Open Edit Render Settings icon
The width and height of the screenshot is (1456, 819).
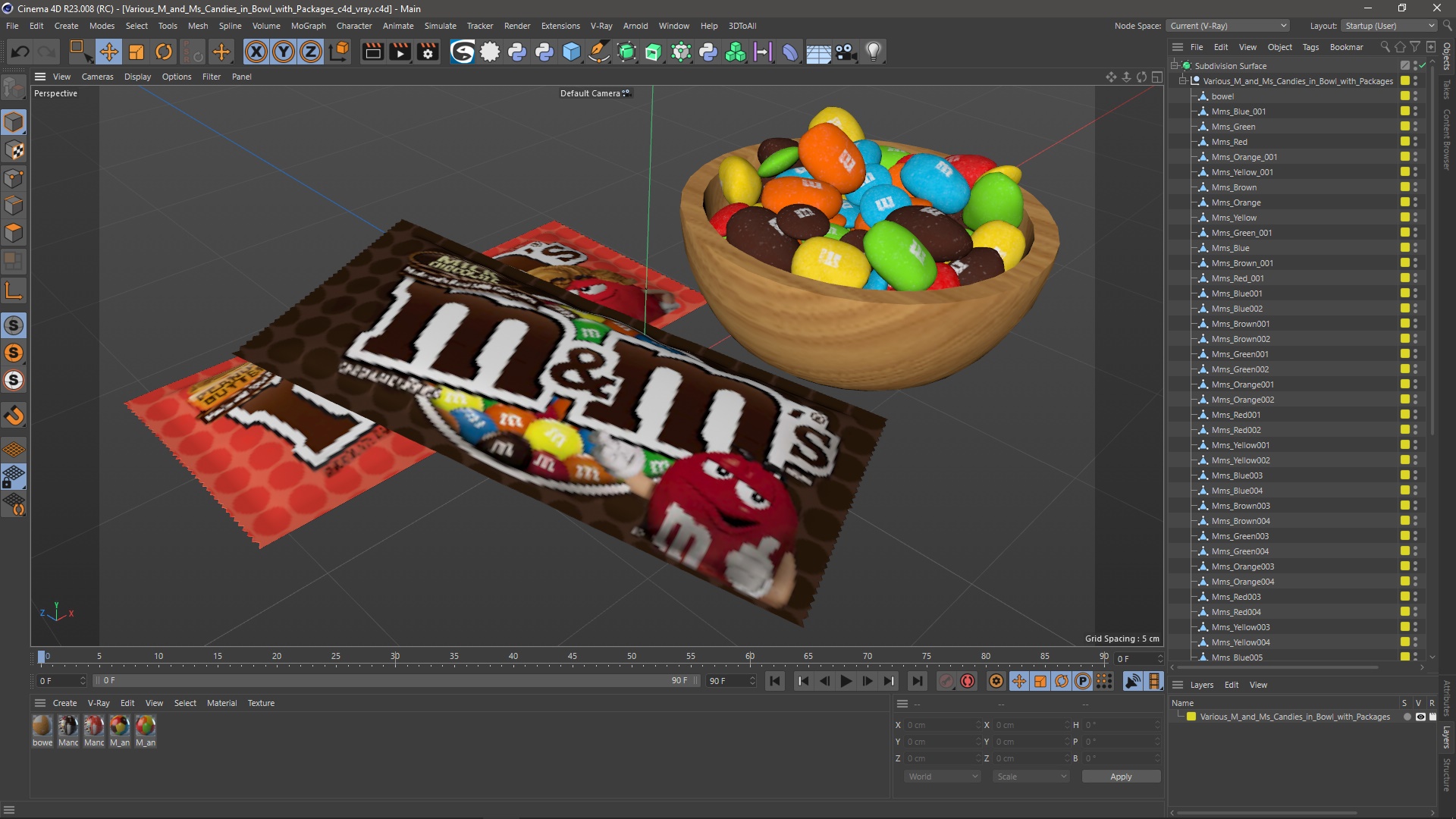(x=428, y=52)
